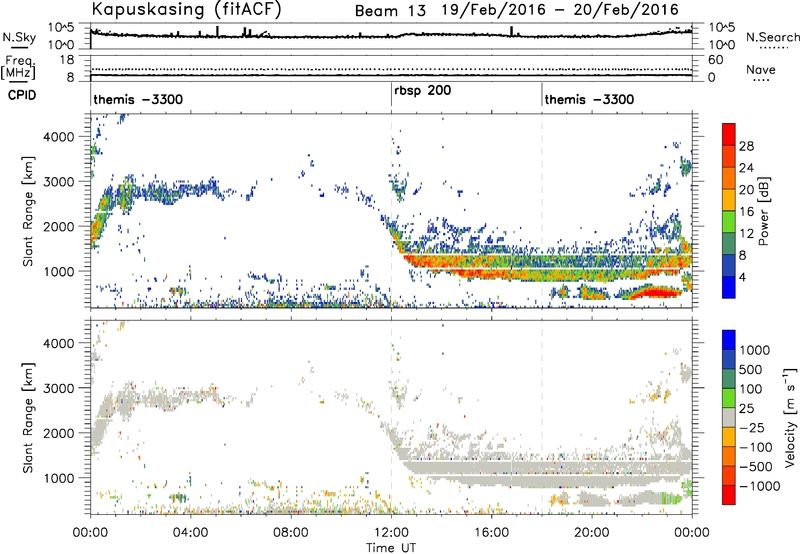Click the 'Nave' legend label
800x554 pixels.
coord(761,69)
